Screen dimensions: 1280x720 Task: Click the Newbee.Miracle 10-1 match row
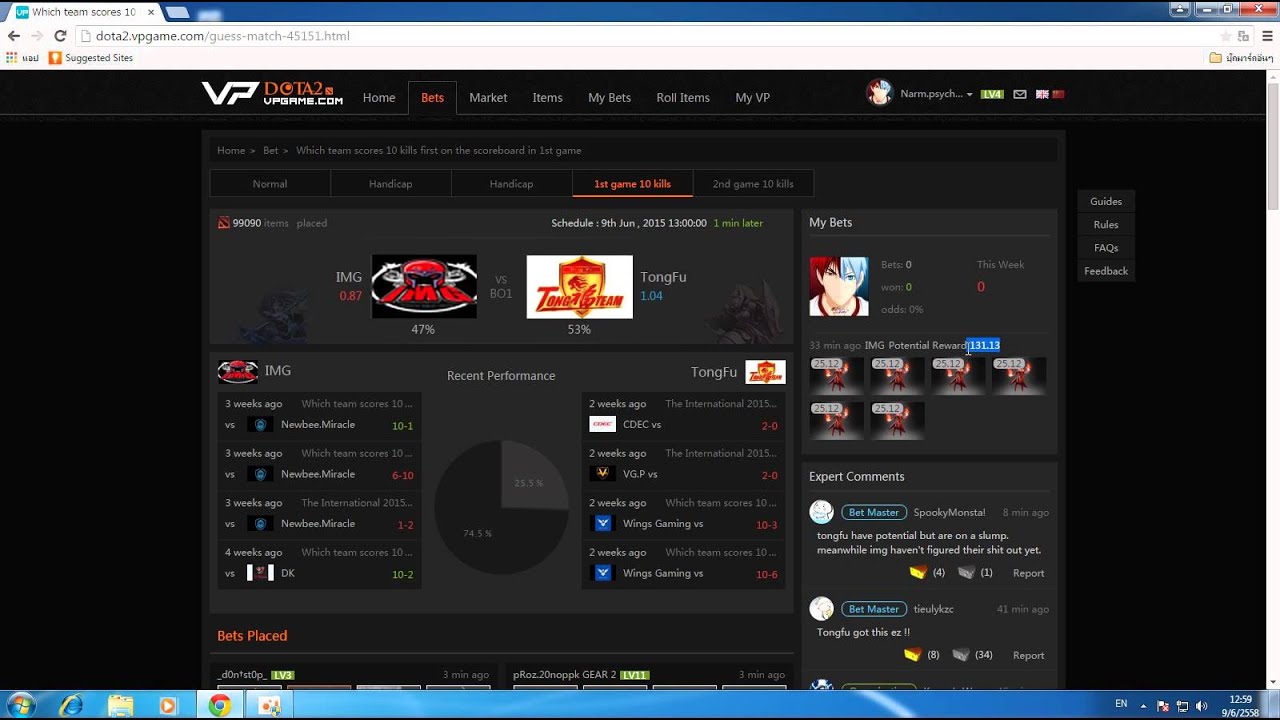[319, 415]
